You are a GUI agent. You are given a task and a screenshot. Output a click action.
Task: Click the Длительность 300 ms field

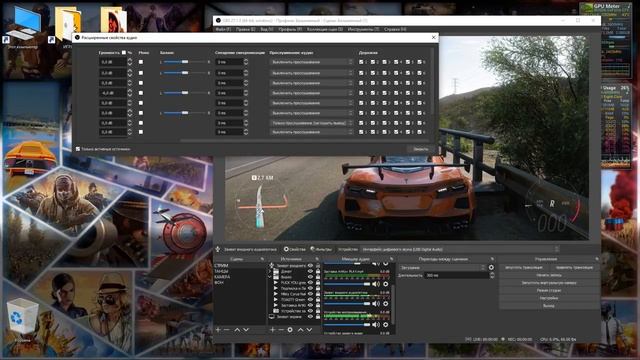pos(456,276)
